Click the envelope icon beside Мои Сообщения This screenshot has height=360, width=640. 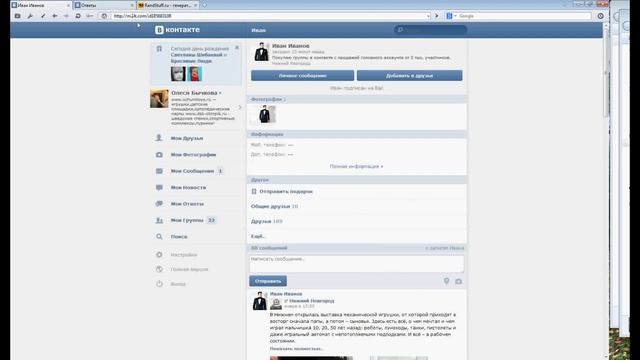pos(159,171)
